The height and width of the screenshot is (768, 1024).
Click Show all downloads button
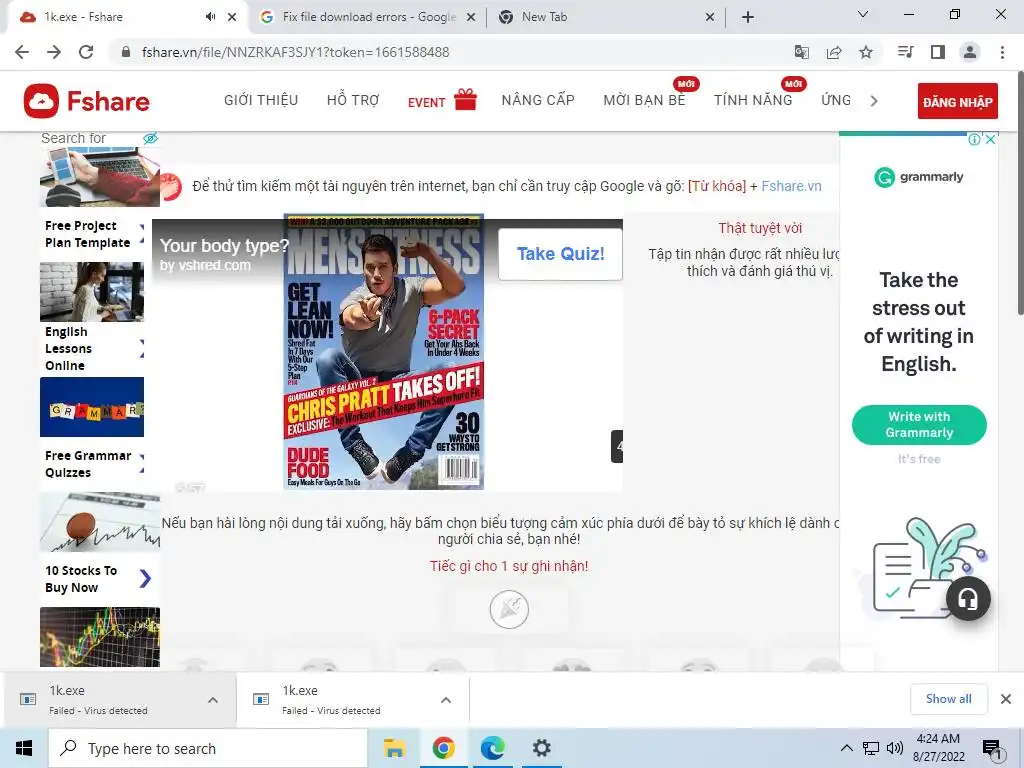point(948,699)
